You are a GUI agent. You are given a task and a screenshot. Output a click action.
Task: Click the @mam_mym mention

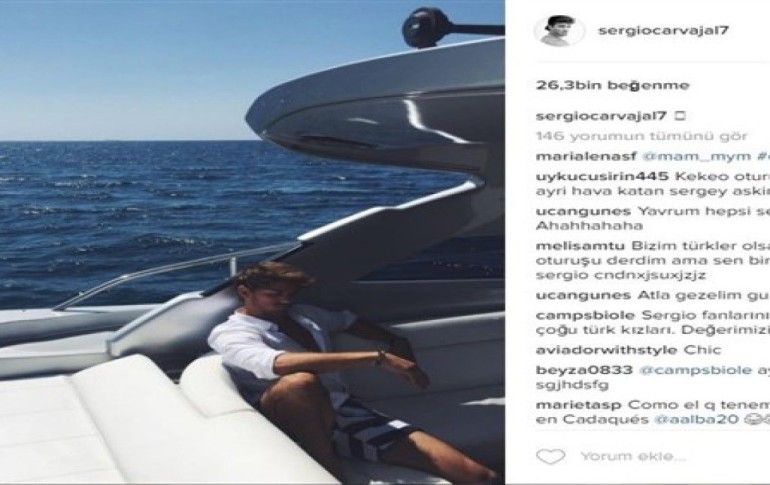click(696, 157)
